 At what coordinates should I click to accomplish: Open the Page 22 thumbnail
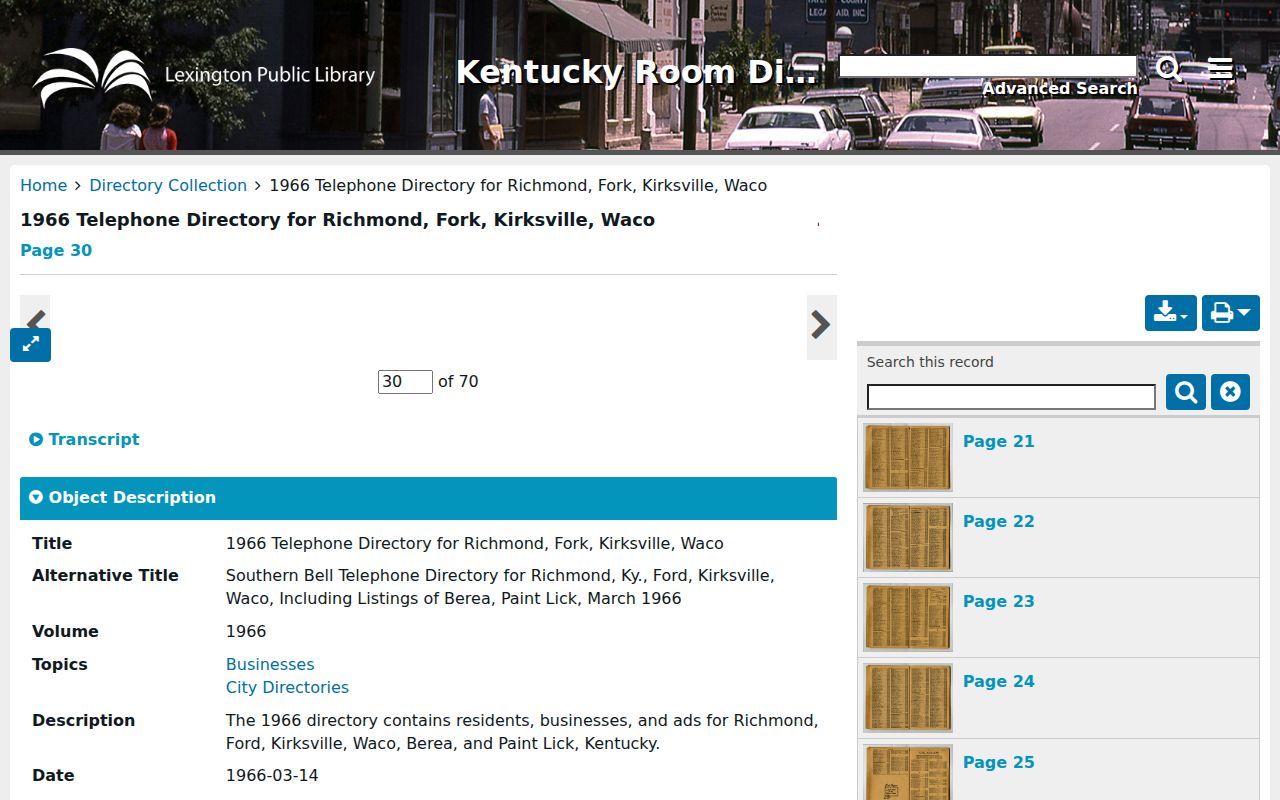point(908,537)
